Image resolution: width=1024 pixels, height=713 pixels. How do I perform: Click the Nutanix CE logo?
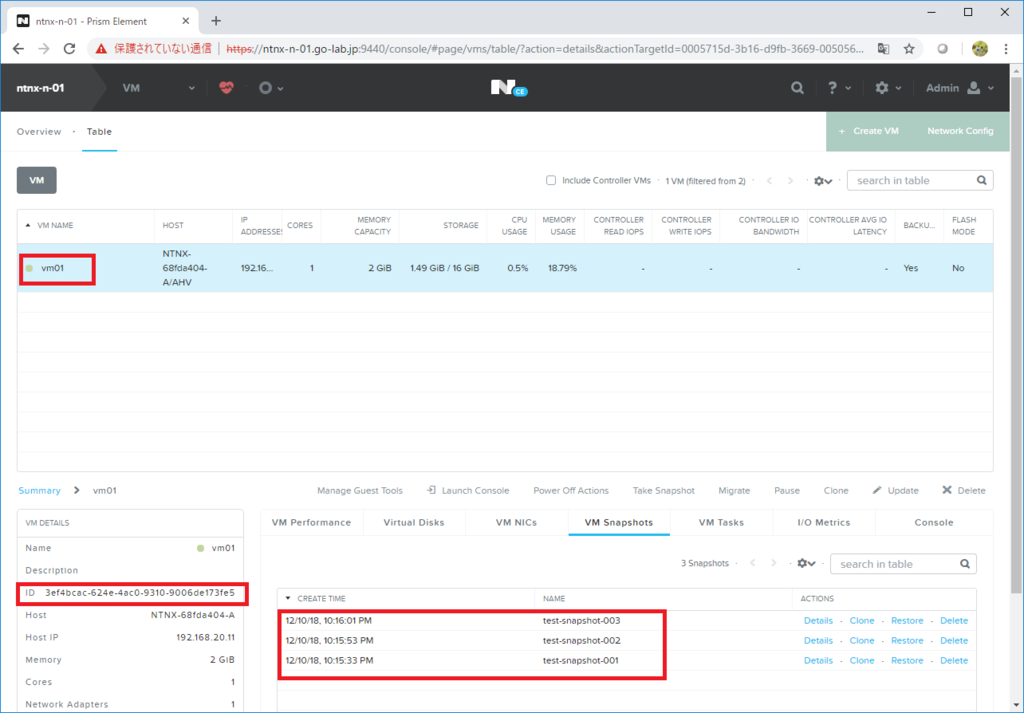509,88
